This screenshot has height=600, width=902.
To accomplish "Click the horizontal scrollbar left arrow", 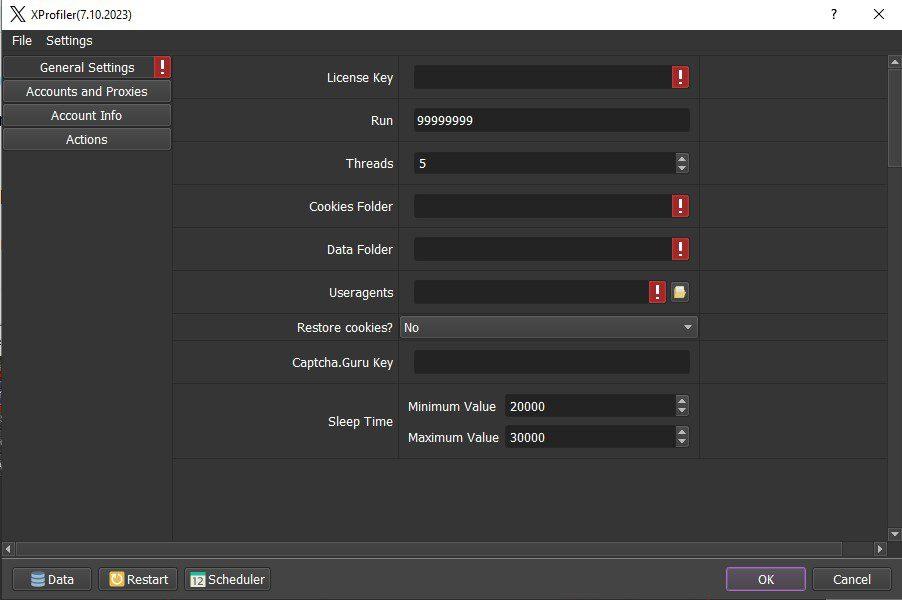I will [8, 549].
